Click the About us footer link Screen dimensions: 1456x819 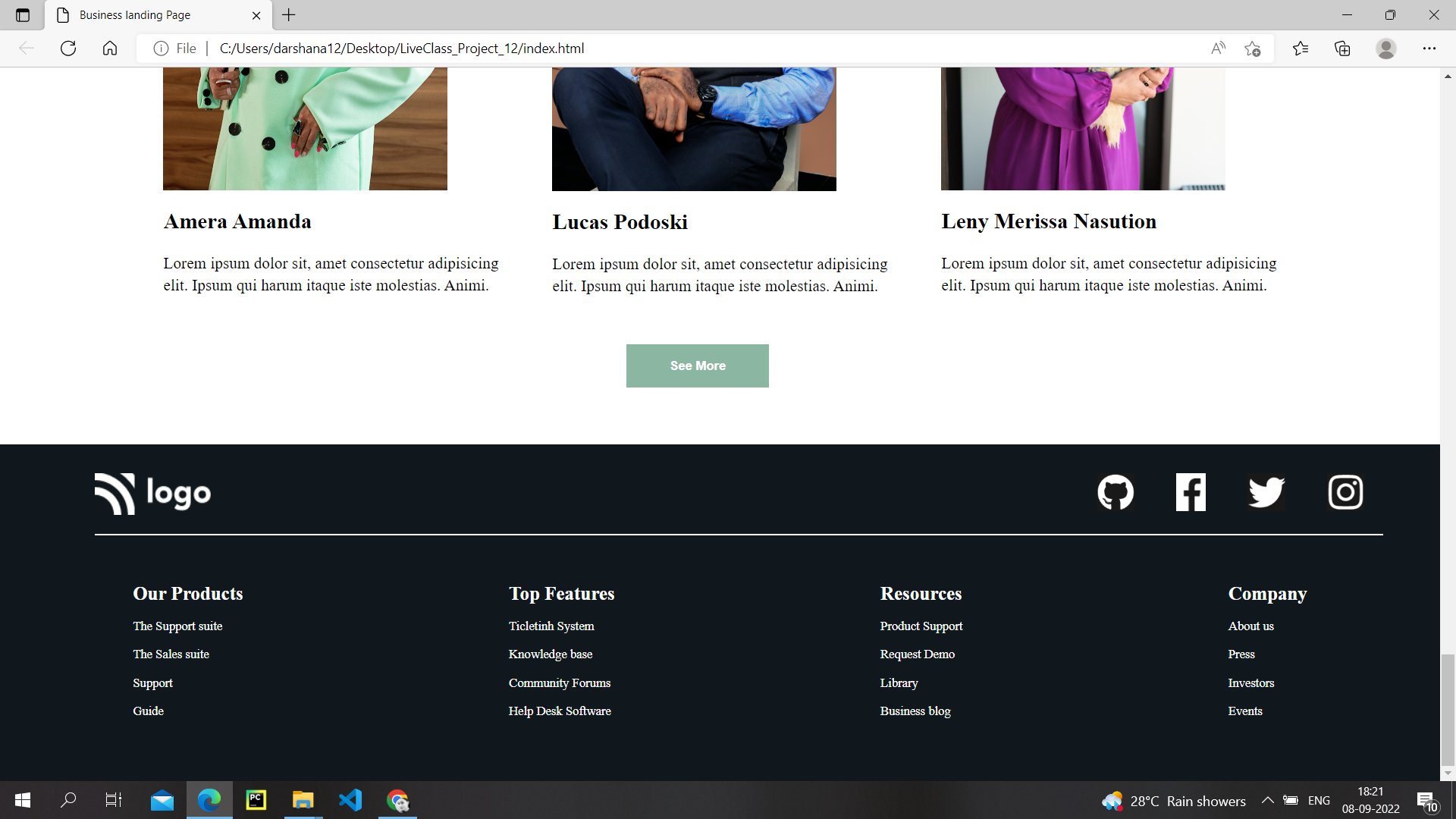tap(1250, 626)
